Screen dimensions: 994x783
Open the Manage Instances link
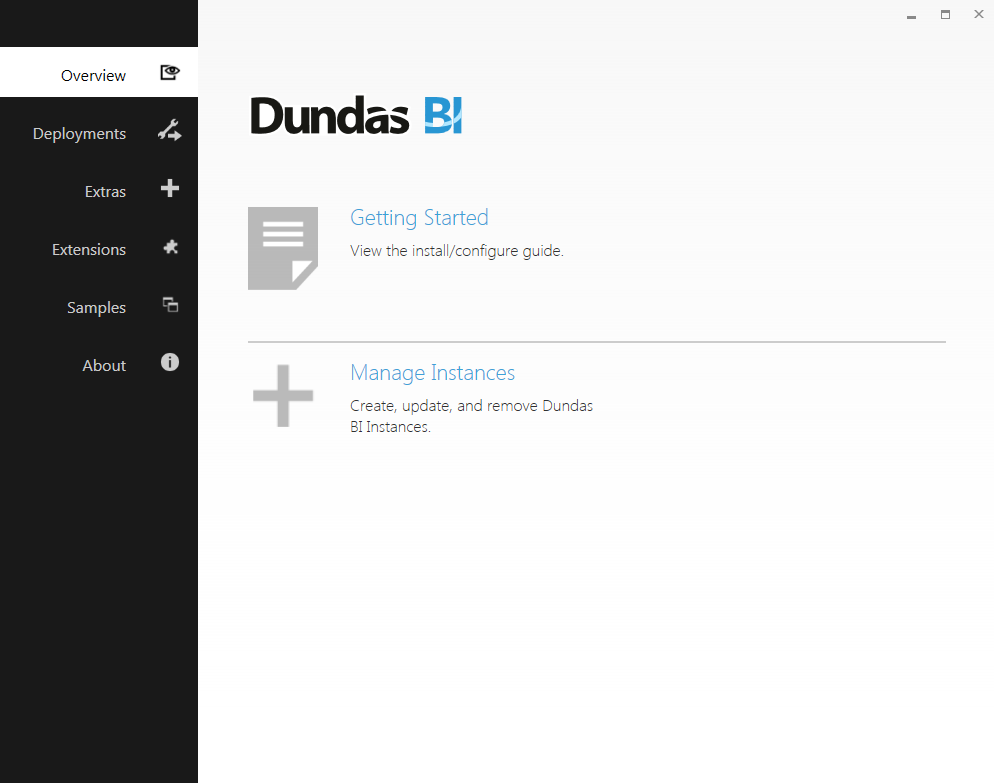point(432,373)
